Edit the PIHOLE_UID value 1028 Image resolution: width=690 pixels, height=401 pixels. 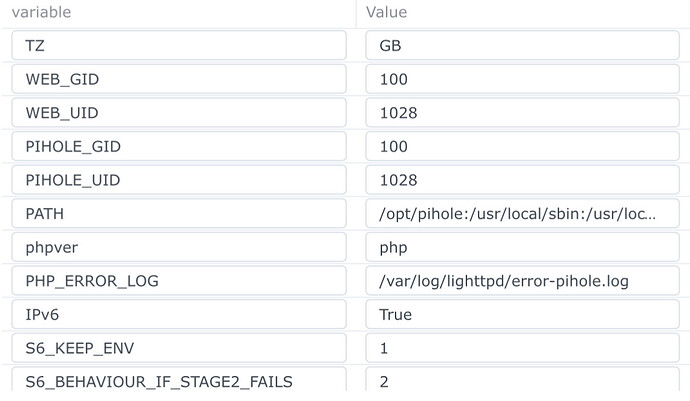[x=522, y=180]
